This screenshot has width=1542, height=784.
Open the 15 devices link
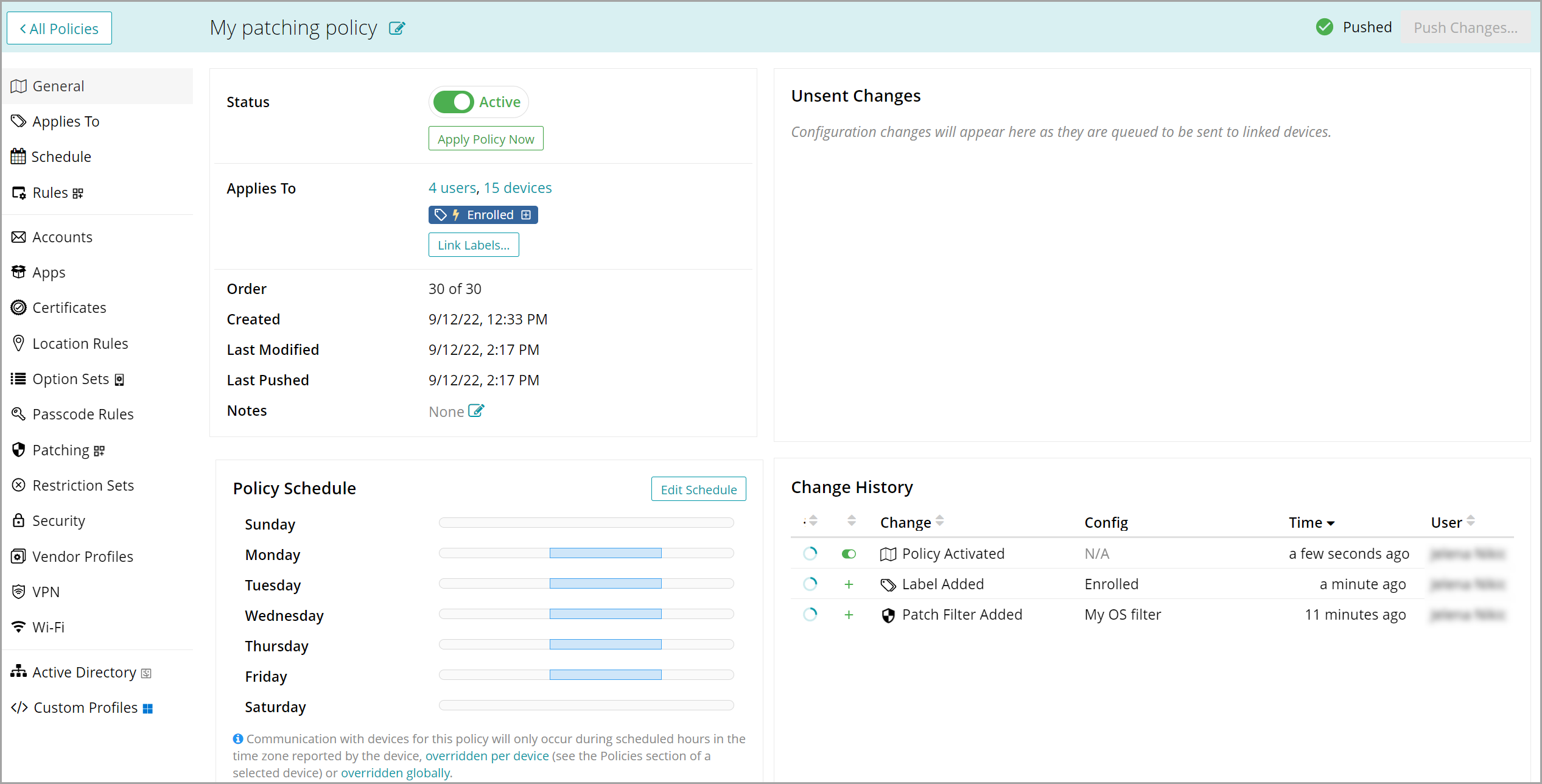coord(517,187)
